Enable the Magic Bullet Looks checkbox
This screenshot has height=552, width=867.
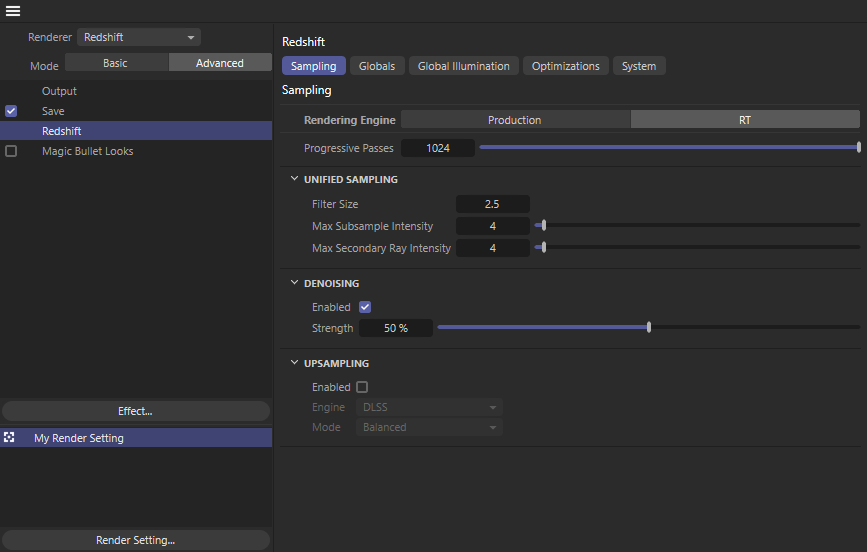click(11, 151)
